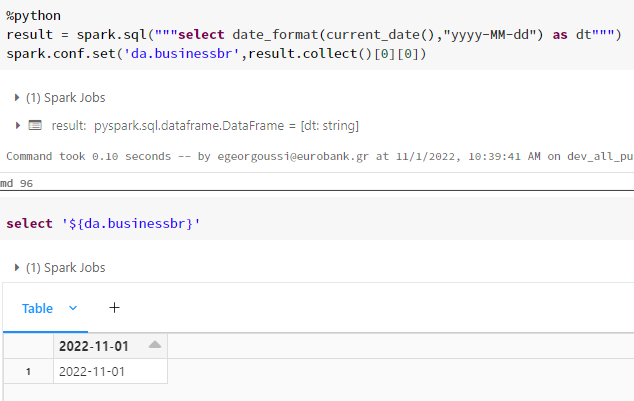The height and width of the screenshot is (401, 634).
Task: Select the 2022-11-01 cell in row 1
Action: pos(90,372)
